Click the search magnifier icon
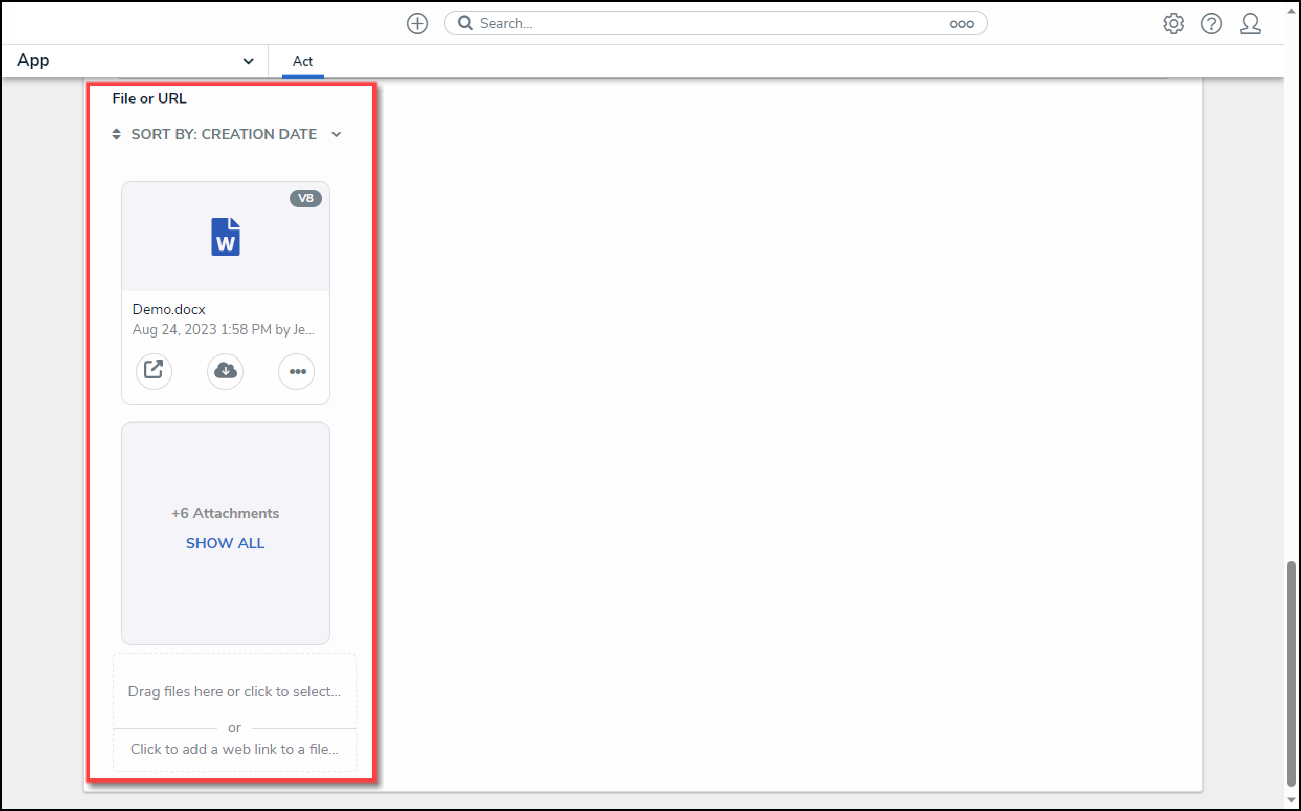Screen dimensions: 1301x811 [x=465, y=23]
